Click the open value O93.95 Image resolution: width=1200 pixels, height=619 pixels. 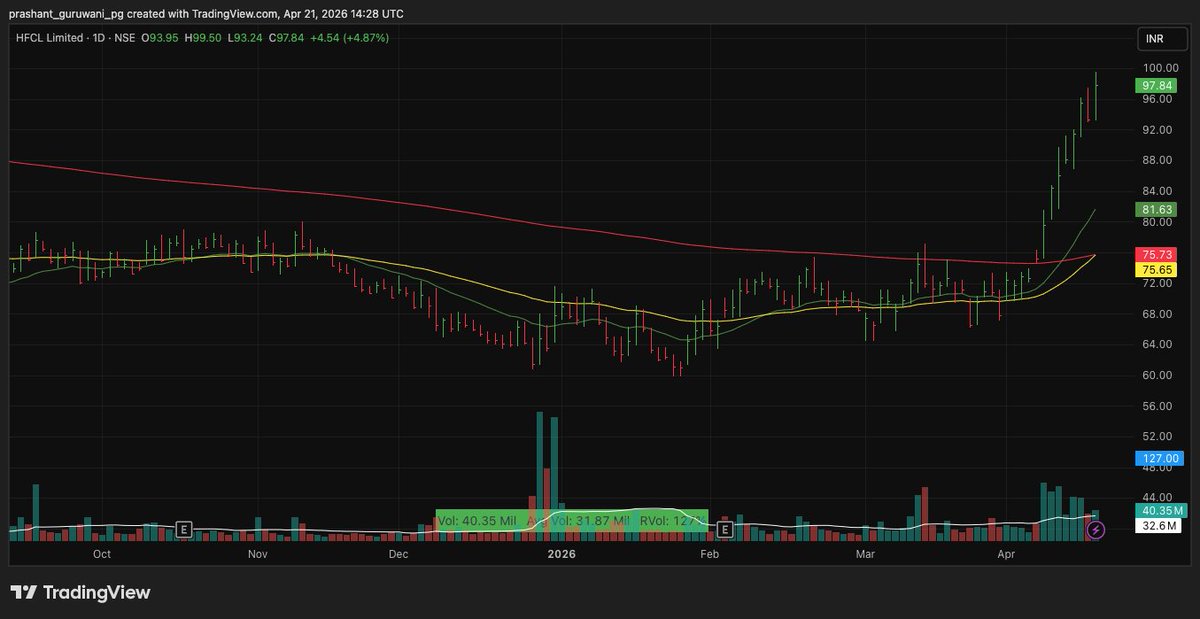coord(159,38)
